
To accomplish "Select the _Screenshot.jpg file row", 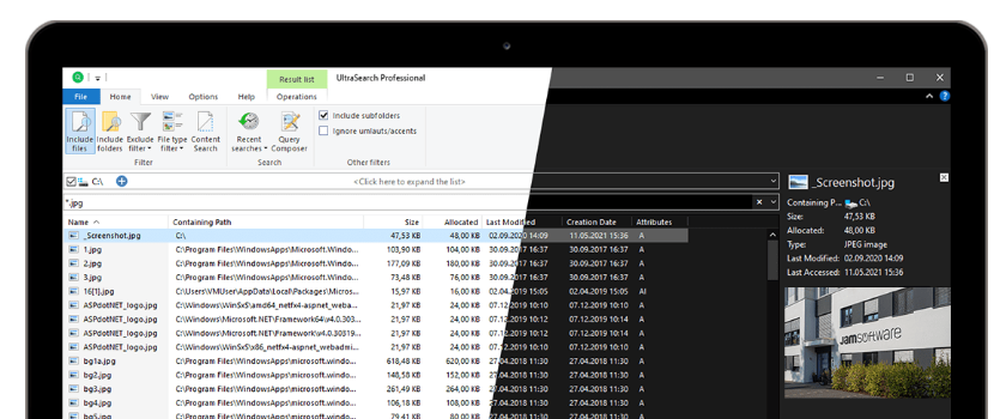I will (376, 235).
